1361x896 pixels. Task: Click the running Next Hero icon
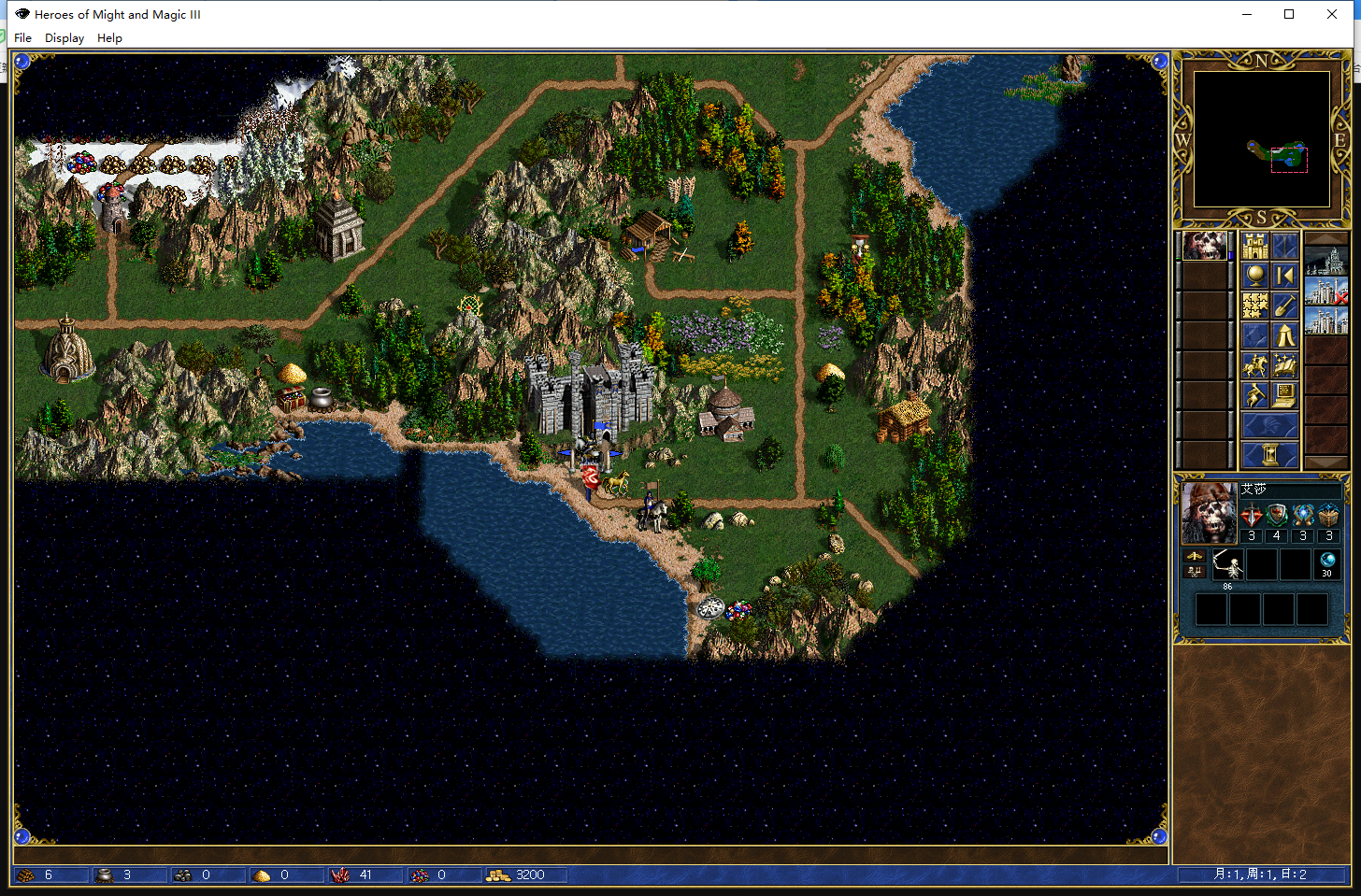click(x=1254, y=395)
